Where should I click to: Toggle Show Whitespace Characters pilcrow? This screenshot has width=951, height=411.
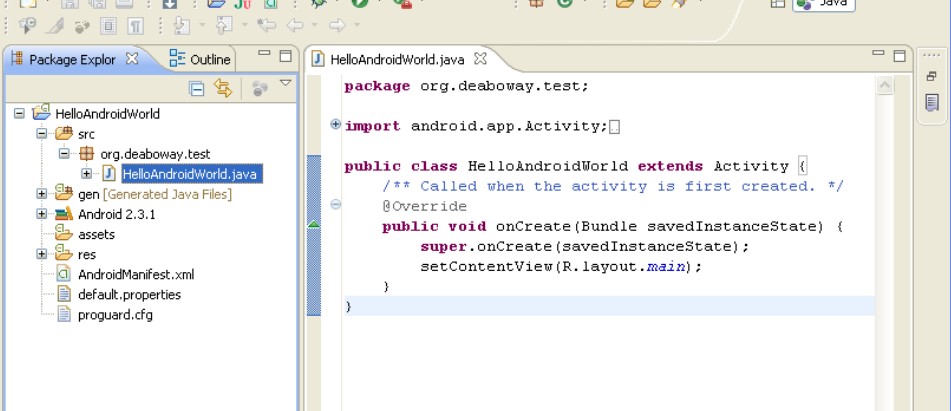pyautogui.click(x=135, y=25)
